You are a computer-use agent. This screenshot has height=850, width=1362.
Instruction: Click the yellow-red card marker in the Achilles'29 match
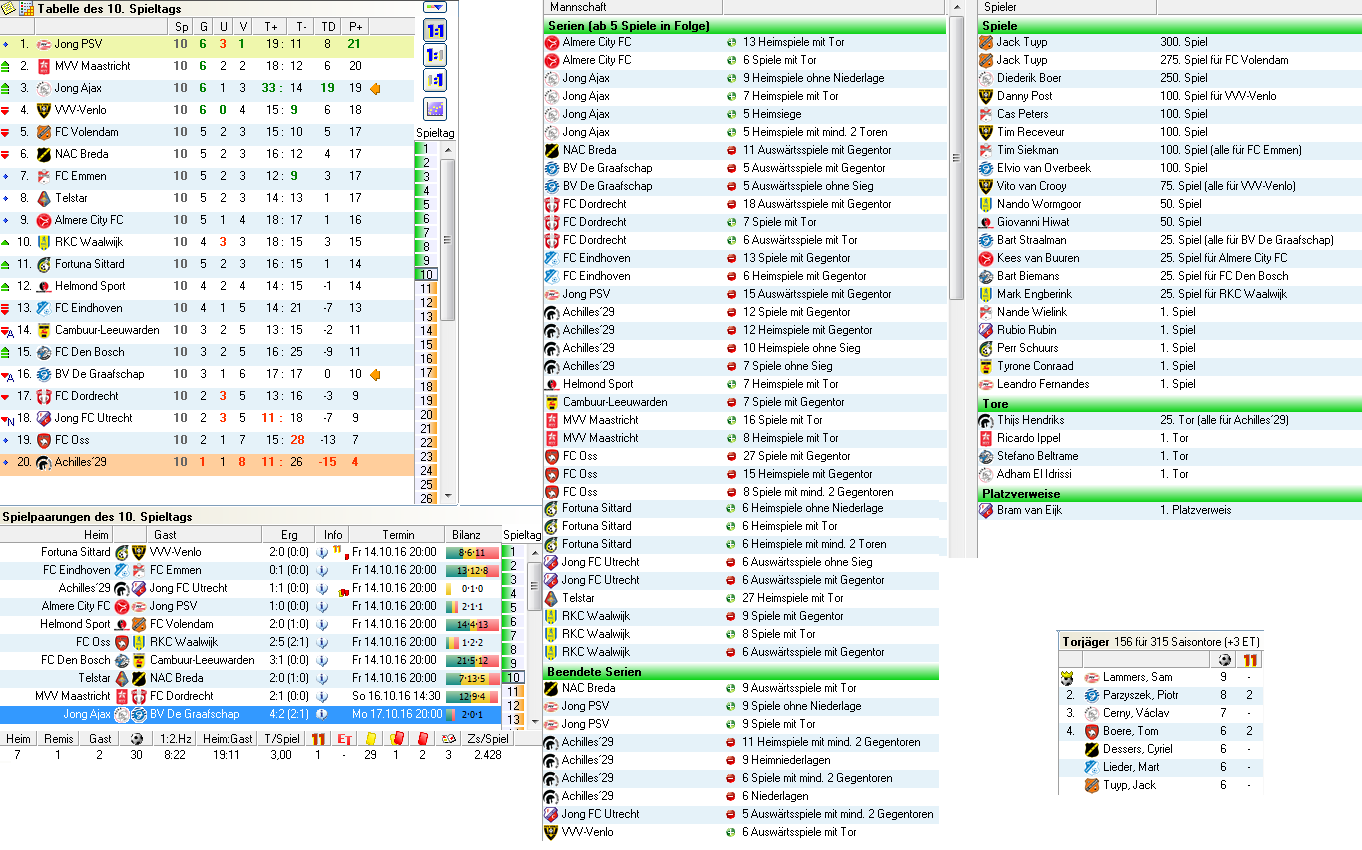point(344,592)
